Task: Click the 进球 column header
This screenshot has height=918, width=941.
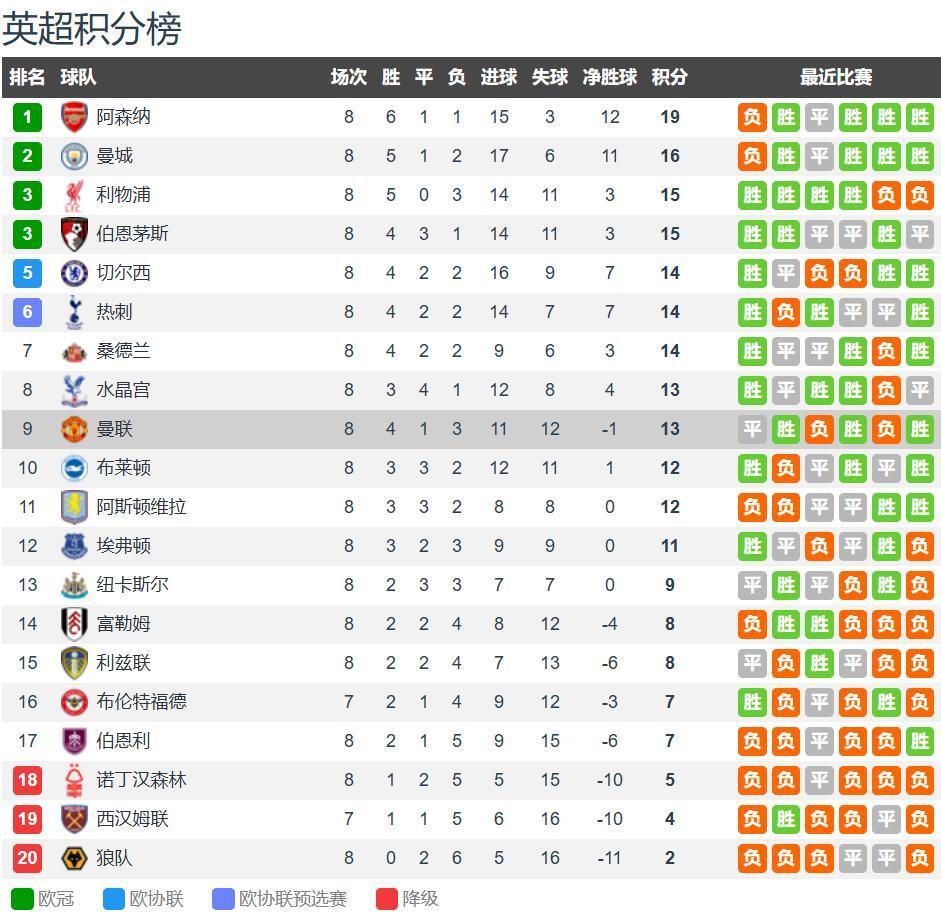Action: (x=499, y=77)
